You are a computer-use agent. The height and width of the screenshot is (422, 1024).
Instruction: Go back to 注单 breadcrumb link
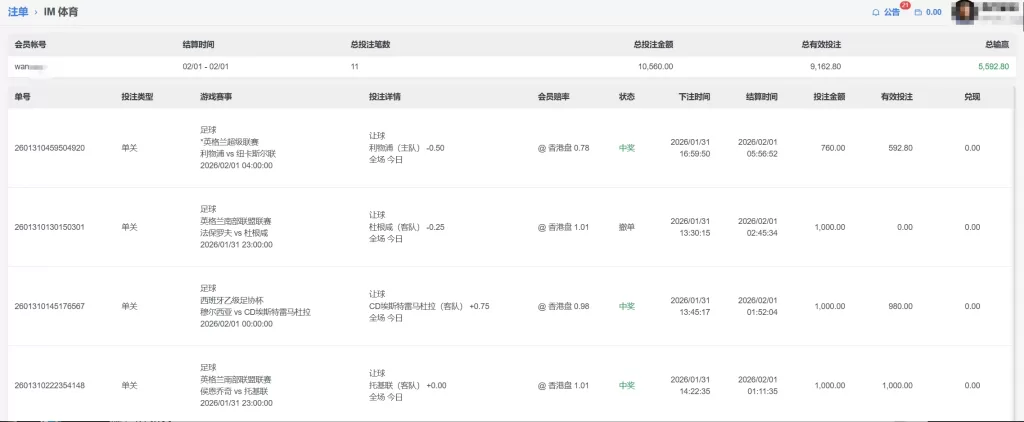click(16, 12)
